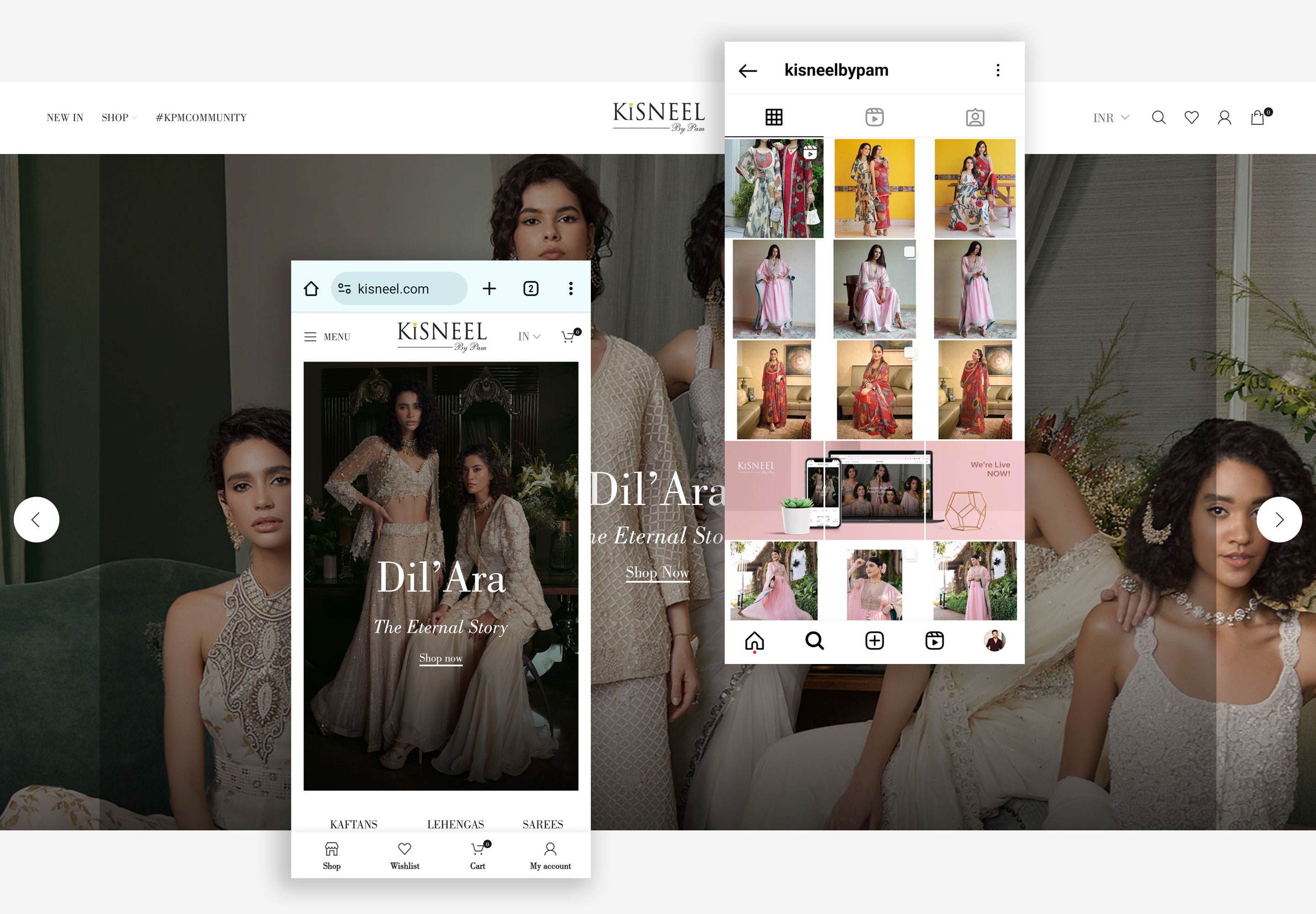Expand IN country dropdown on mobile site

529,337
